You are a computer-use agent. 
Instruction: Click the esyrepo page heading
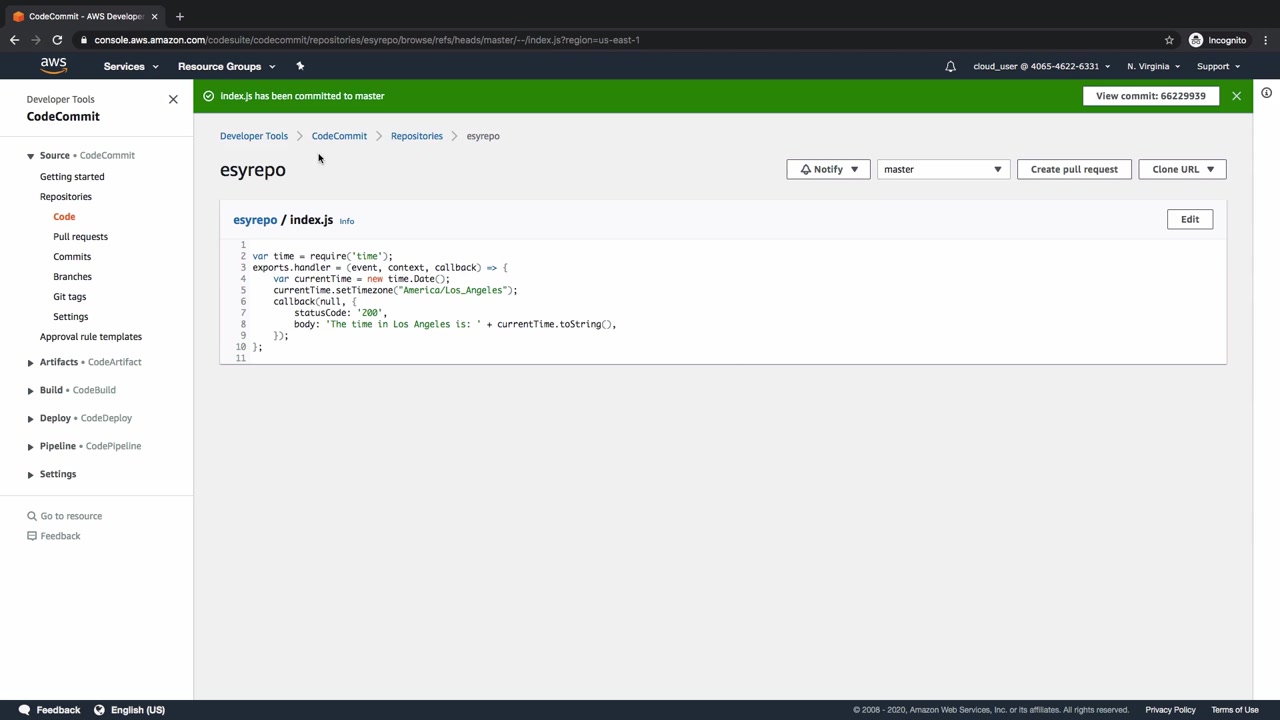(x=253, y=170)
